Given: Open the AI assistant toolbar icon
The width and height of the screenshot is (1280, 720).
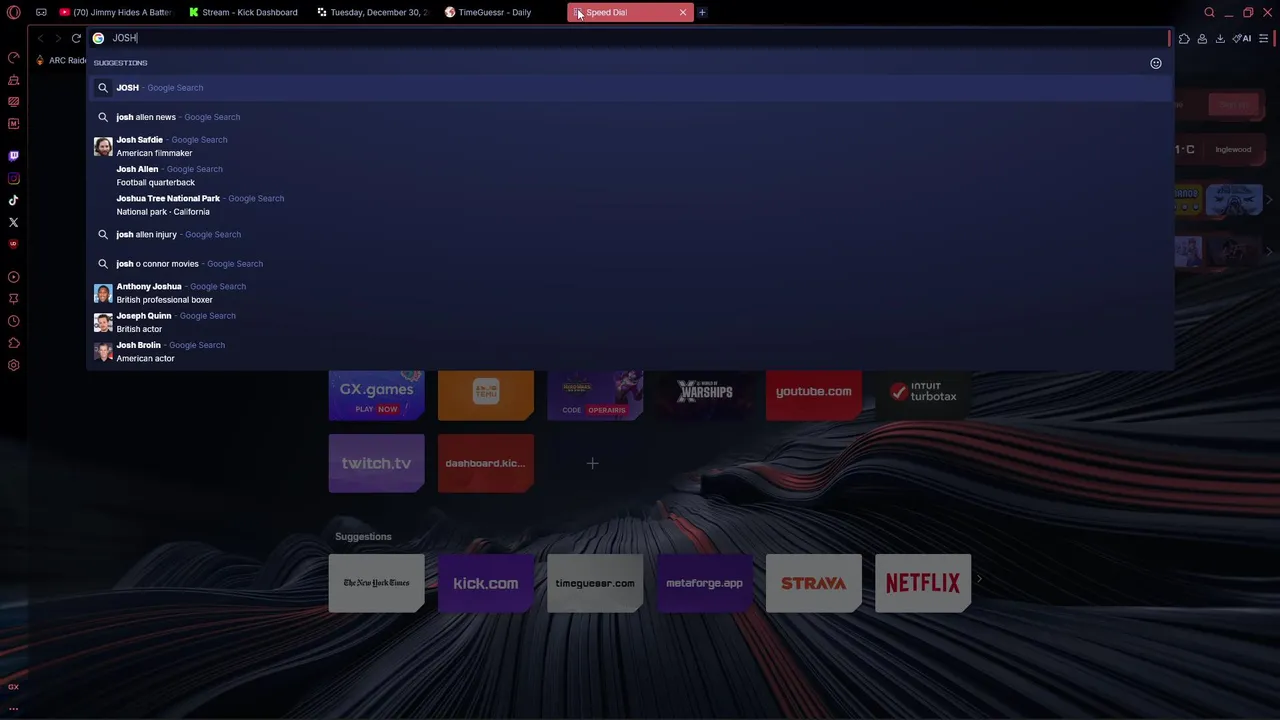Looking at the screenshot, I should pyautogui.click(x=1241, y=39).
